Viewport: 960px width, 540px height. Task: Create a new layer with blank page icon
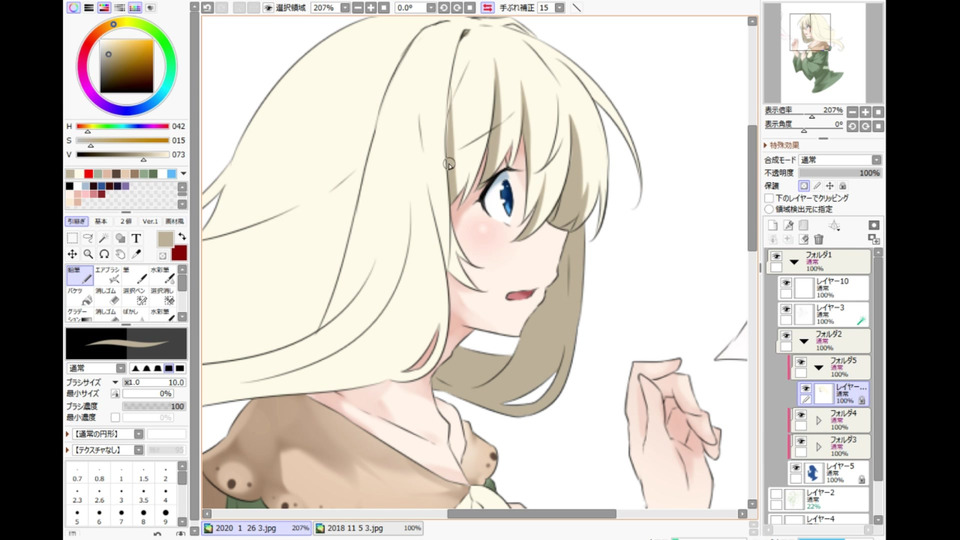pyautogui.click(x=773, y=225)
